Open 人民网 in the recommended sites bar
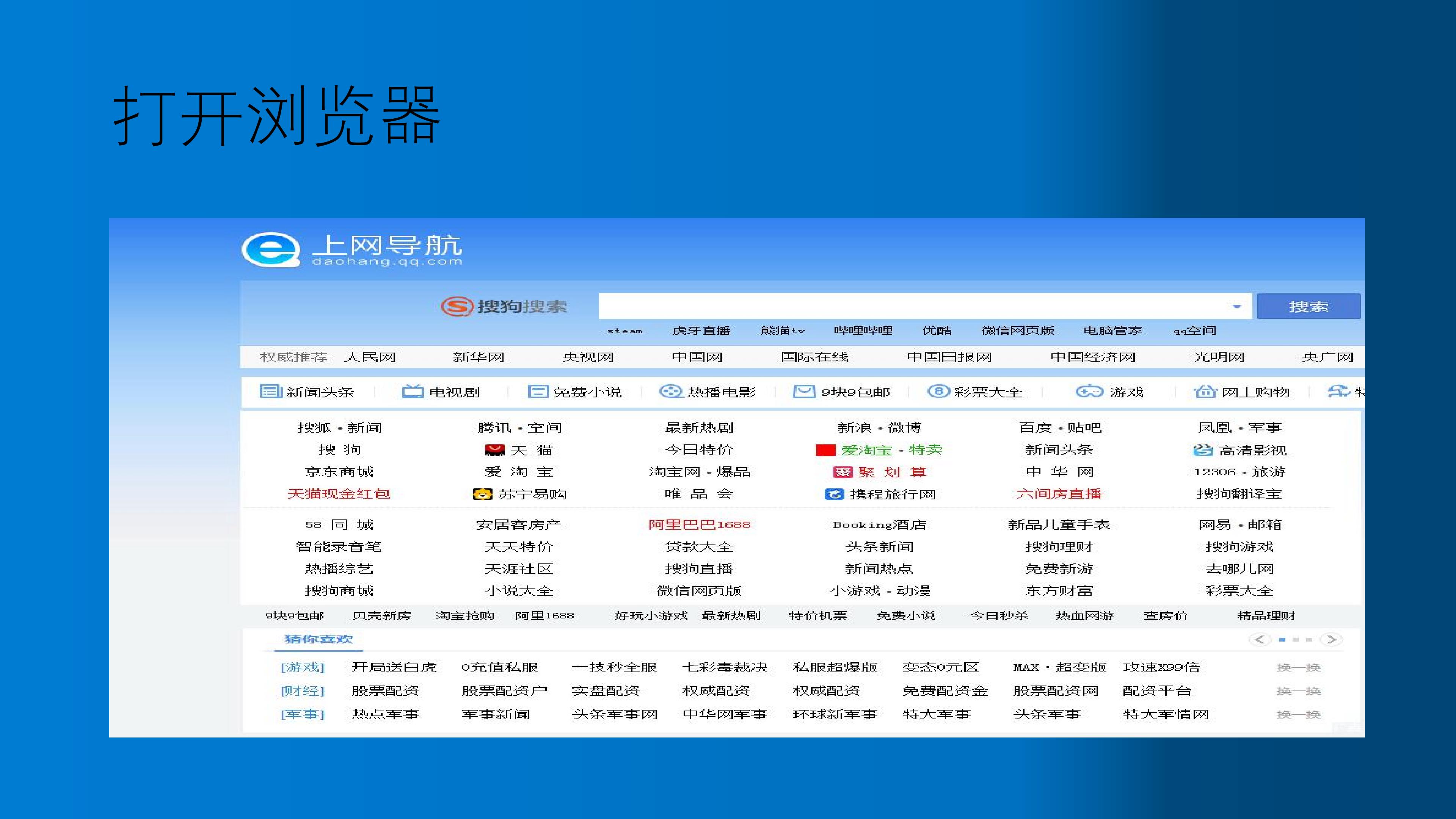This screenshot has width=1456, height=819. click(x=370, y=357)
